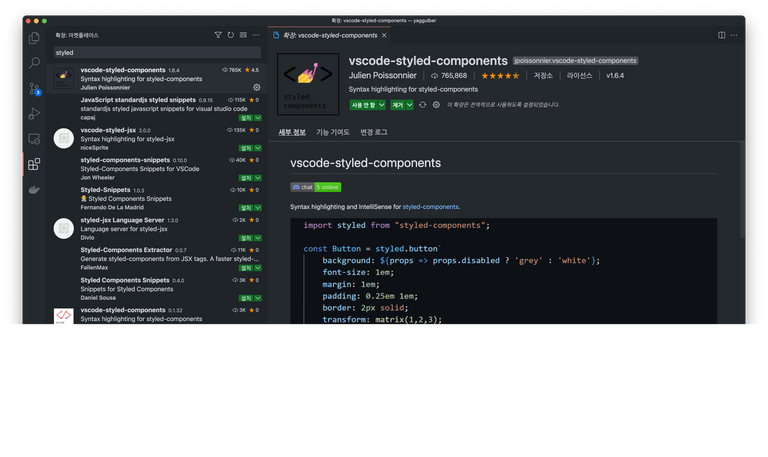This screenshot has height=457, width=768.
Task: Click the 제거 uninstall button
Action: (x=397, y=105)
